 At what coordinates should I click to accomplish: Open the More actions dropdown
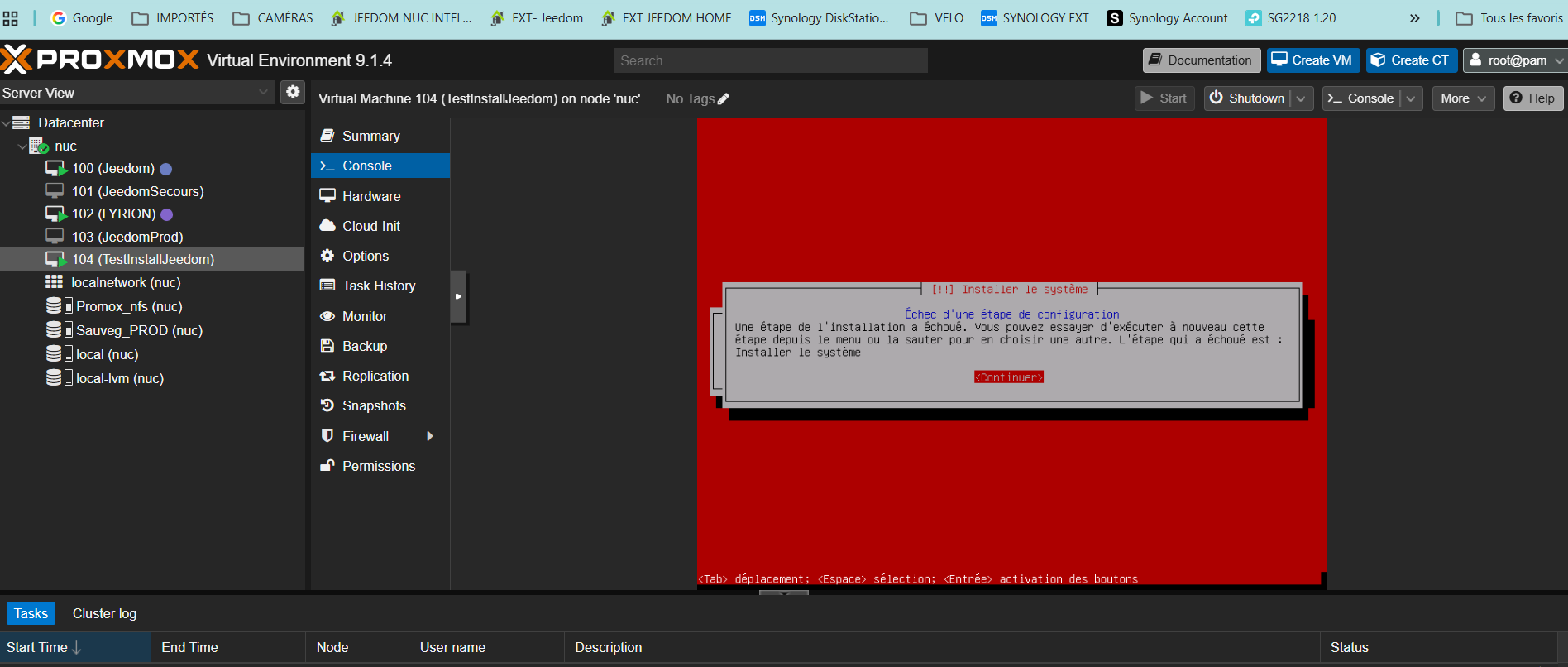1462,98
